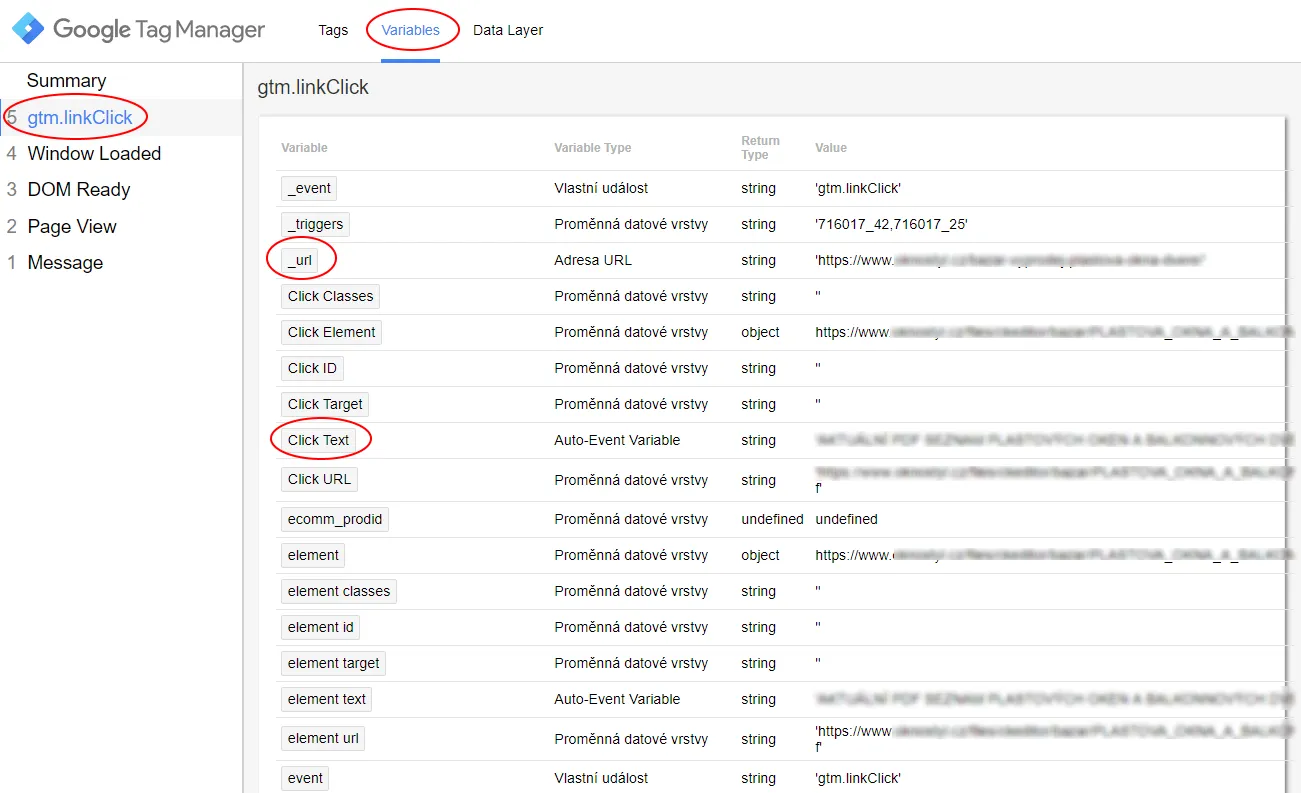The height and width of the screenshot is (793, 1301).
Task: Click "string" return type in Click URL row
Action: (758, 479)
